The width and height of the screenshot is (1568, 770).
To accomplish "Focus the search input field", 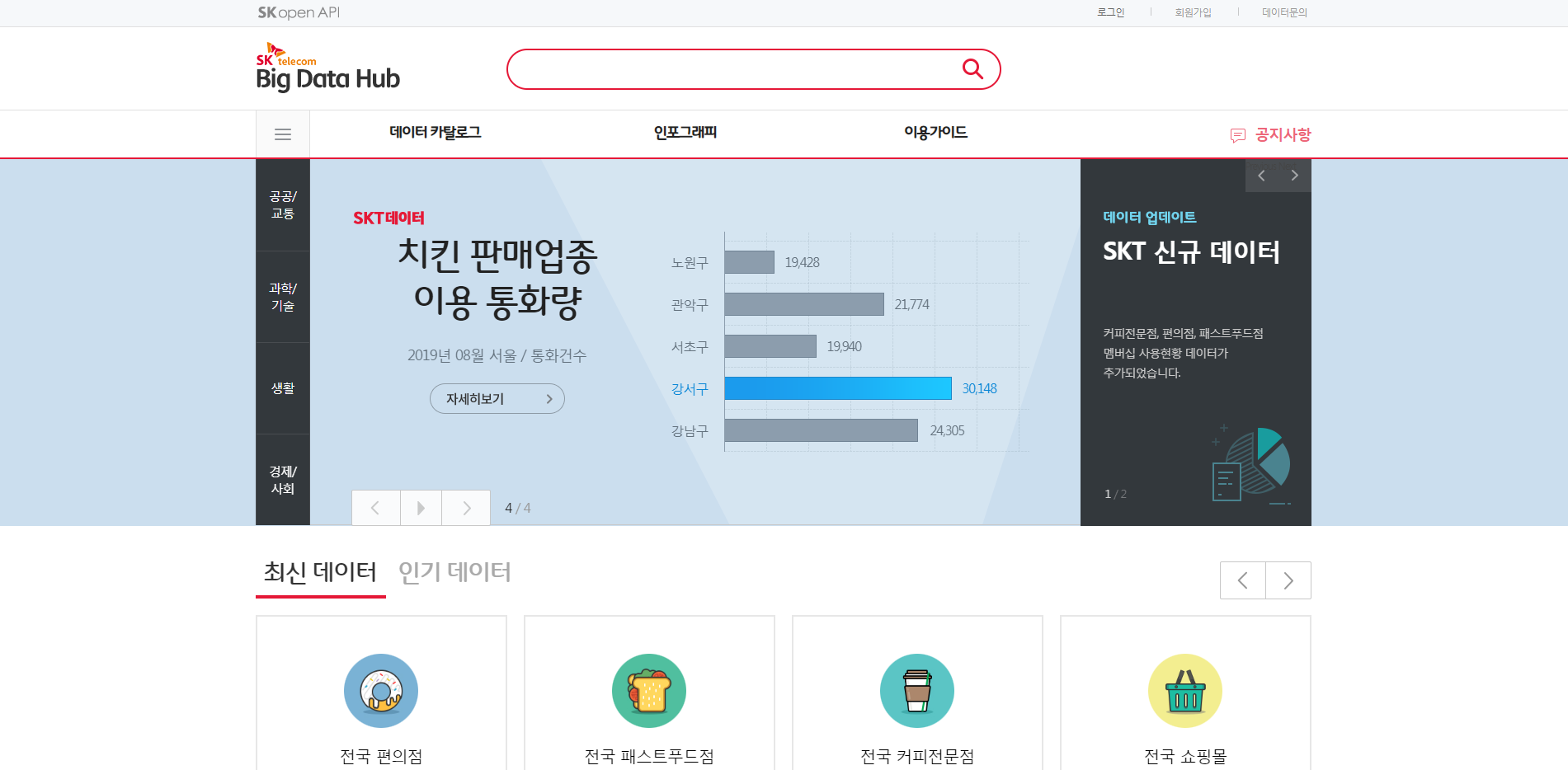I will pyautogui.click(x=734, y=69).
